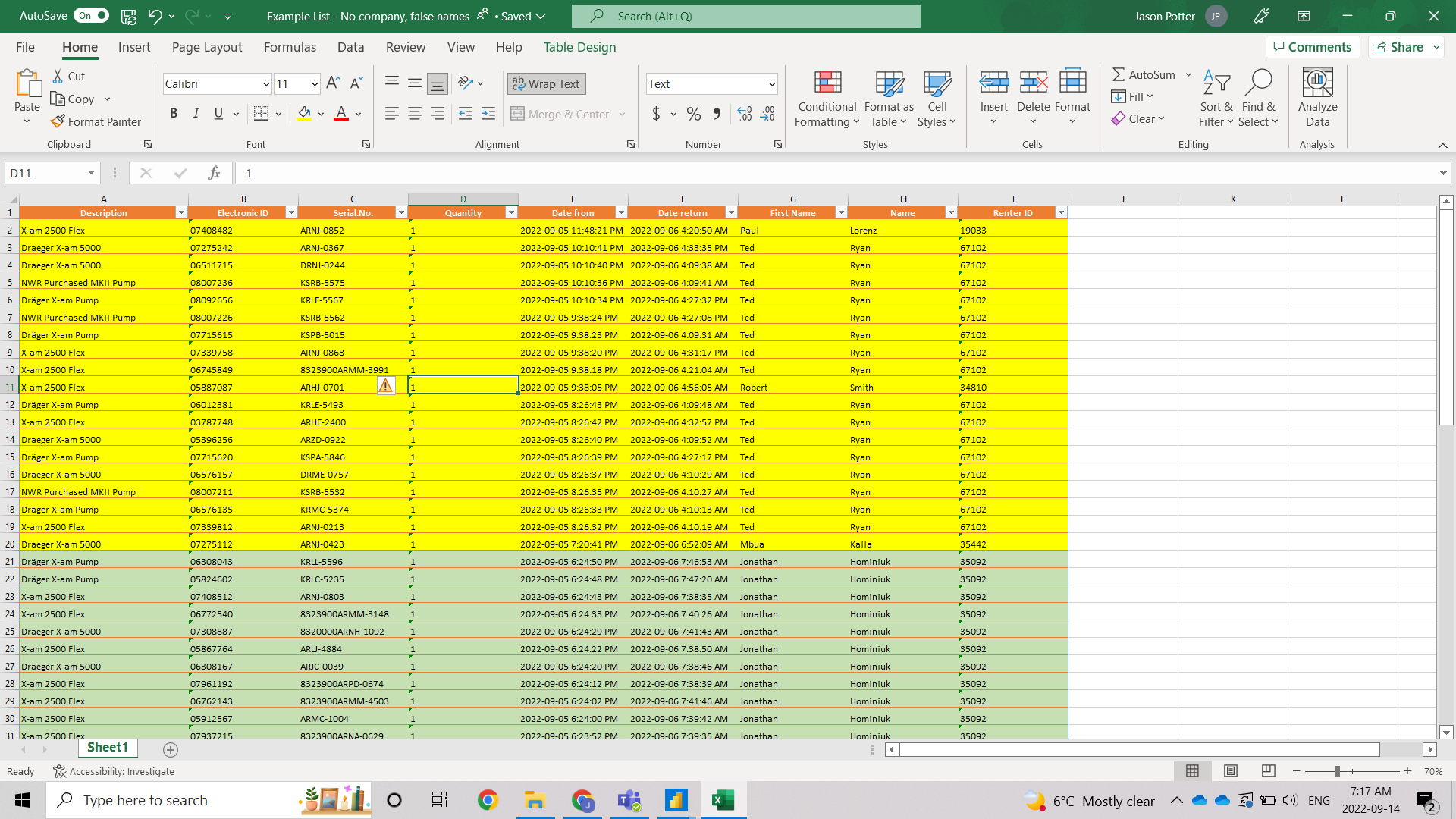The image size is (1456, 819).
Task: Select the Sheet1 worksheet tab
Action: coord(108,748)
